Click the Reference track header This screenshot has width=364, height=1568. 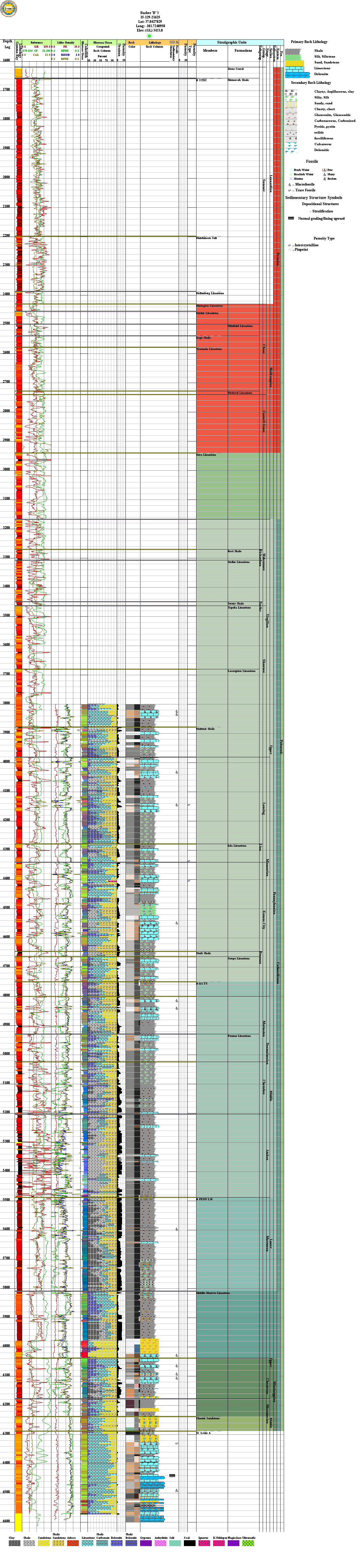click(x=36, y=43)
